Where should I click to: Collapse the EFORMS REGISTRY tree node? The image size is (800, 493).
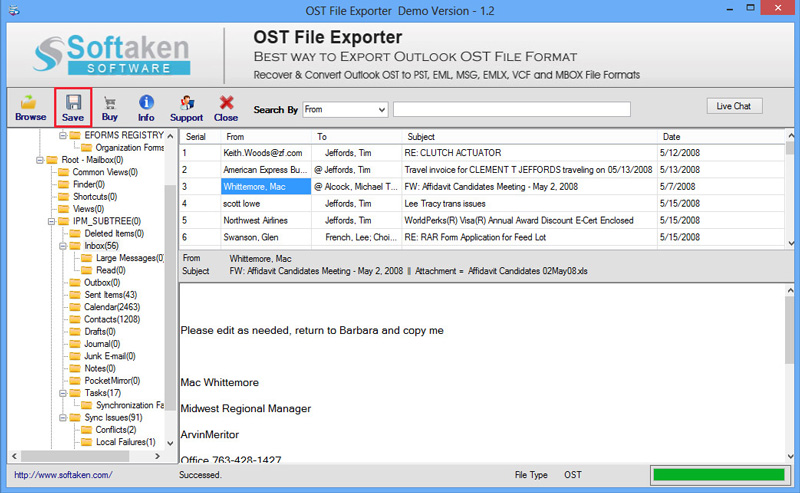(63, 135)
